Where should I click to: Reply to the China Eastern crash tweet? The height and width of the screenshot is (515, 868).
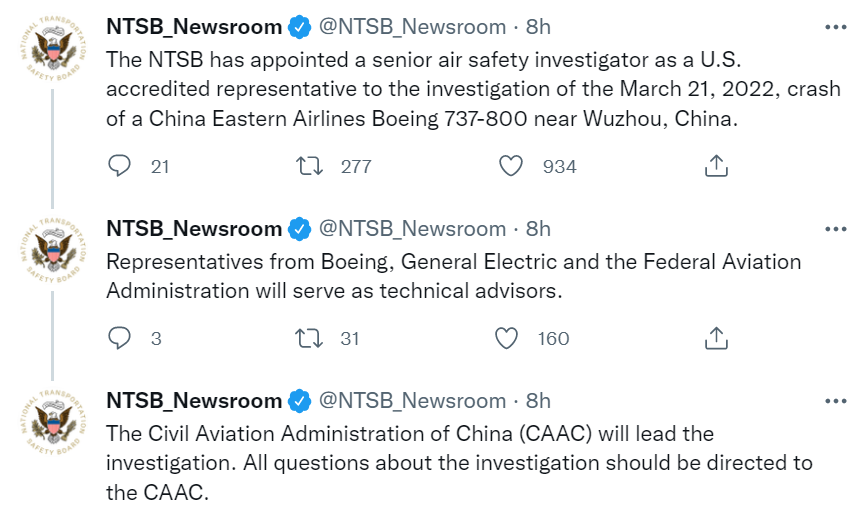(119, 166)
